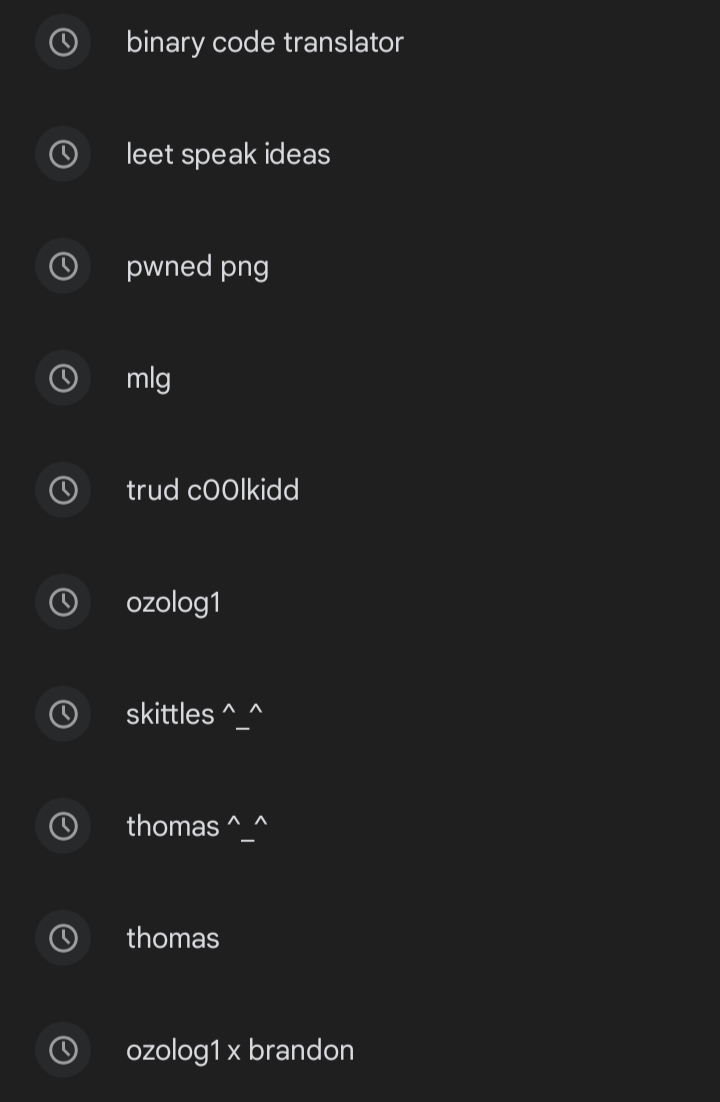720x1102 pixels.
Task: Click the clock icon beside 'thomas'
Action: pos(63,938)
